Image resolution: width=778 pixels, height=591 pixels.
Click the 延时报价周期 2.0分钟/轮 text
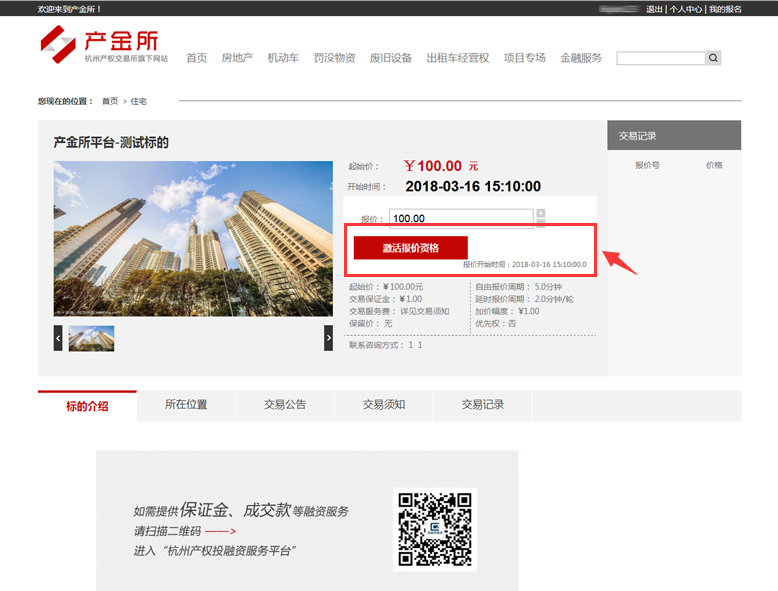524,299
